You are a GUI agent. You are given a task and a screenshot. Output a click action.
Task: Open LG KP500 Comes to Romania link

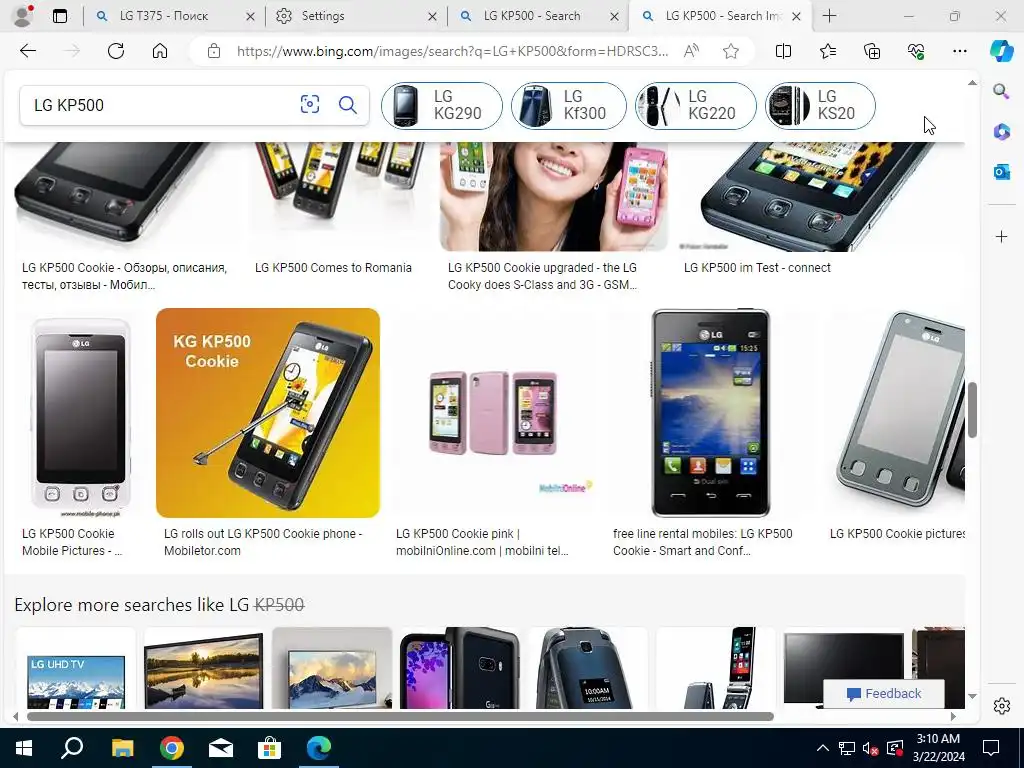pos(333,268)
